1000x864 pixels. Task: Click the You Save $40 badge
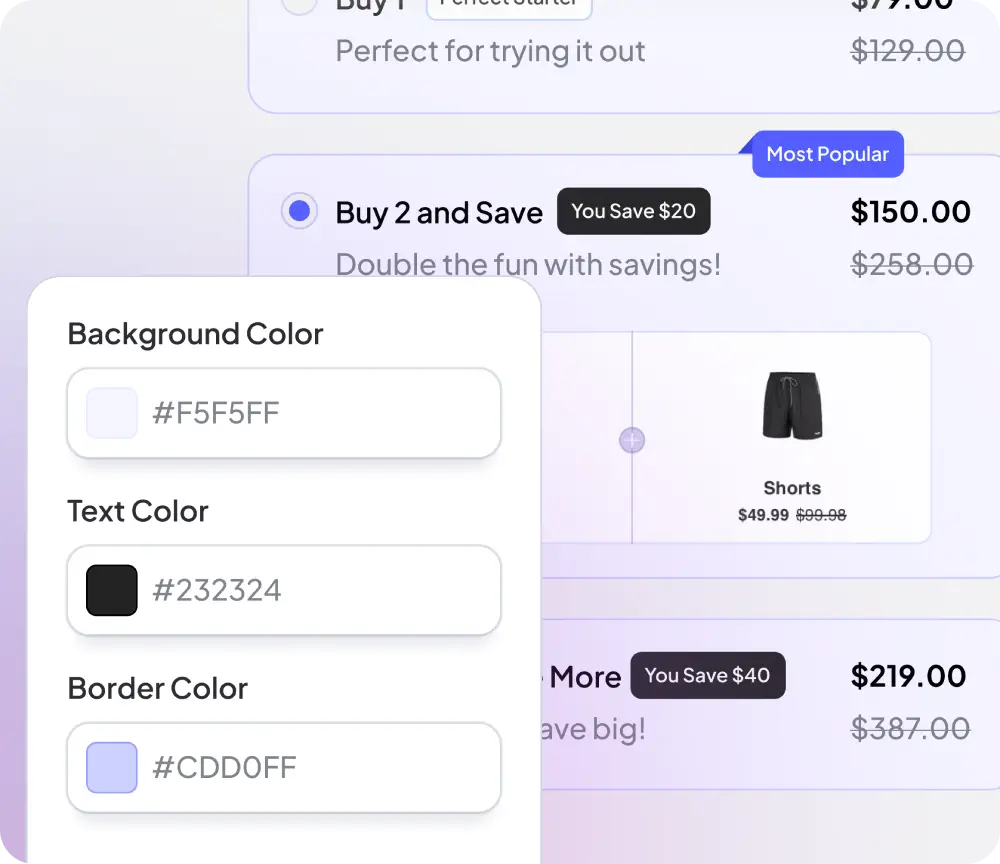pos(708,675)
